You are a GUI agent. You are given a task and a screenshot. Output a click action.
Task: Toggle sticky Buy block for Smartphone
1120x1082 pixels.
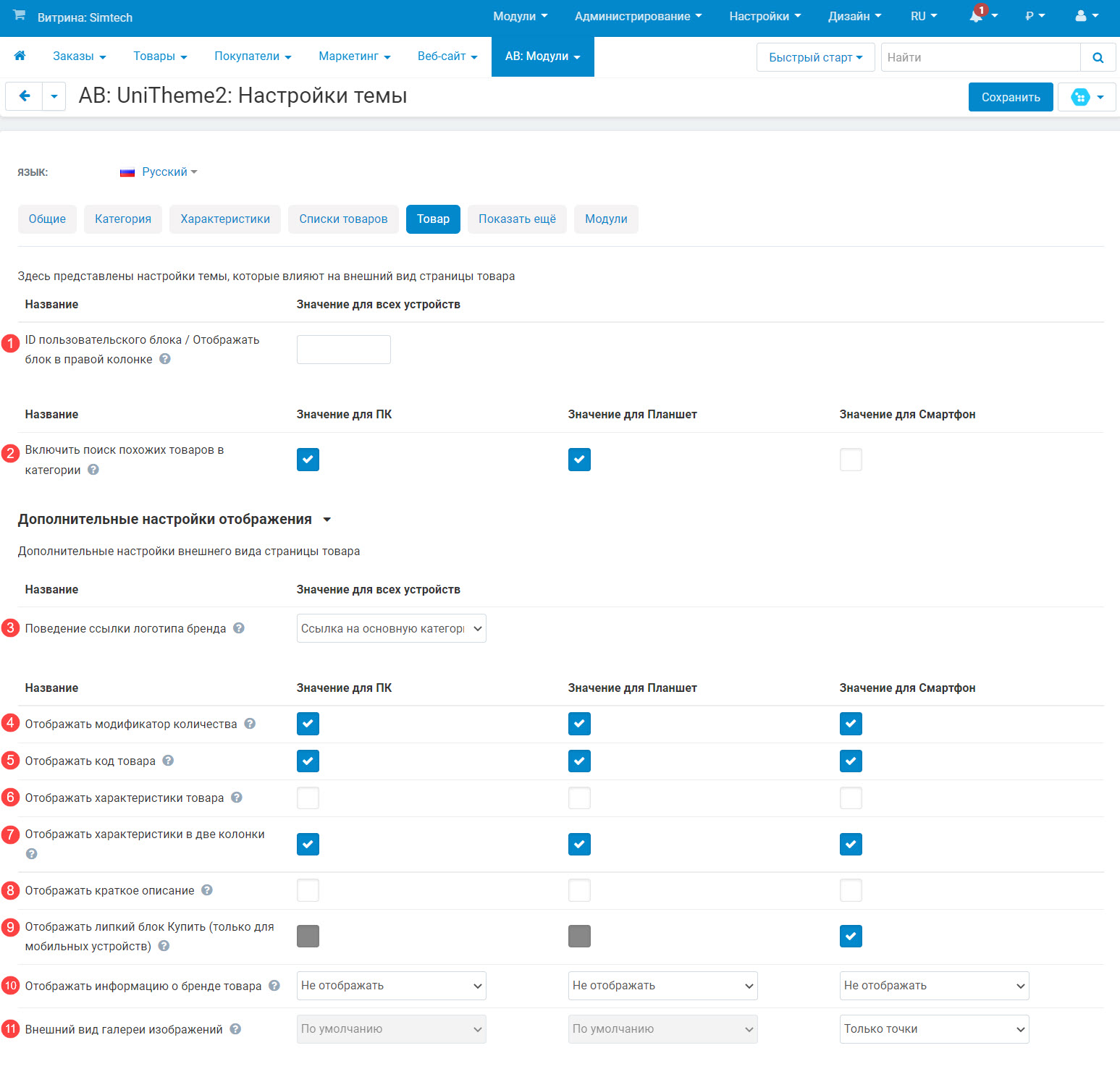click(x=851, y=937)
